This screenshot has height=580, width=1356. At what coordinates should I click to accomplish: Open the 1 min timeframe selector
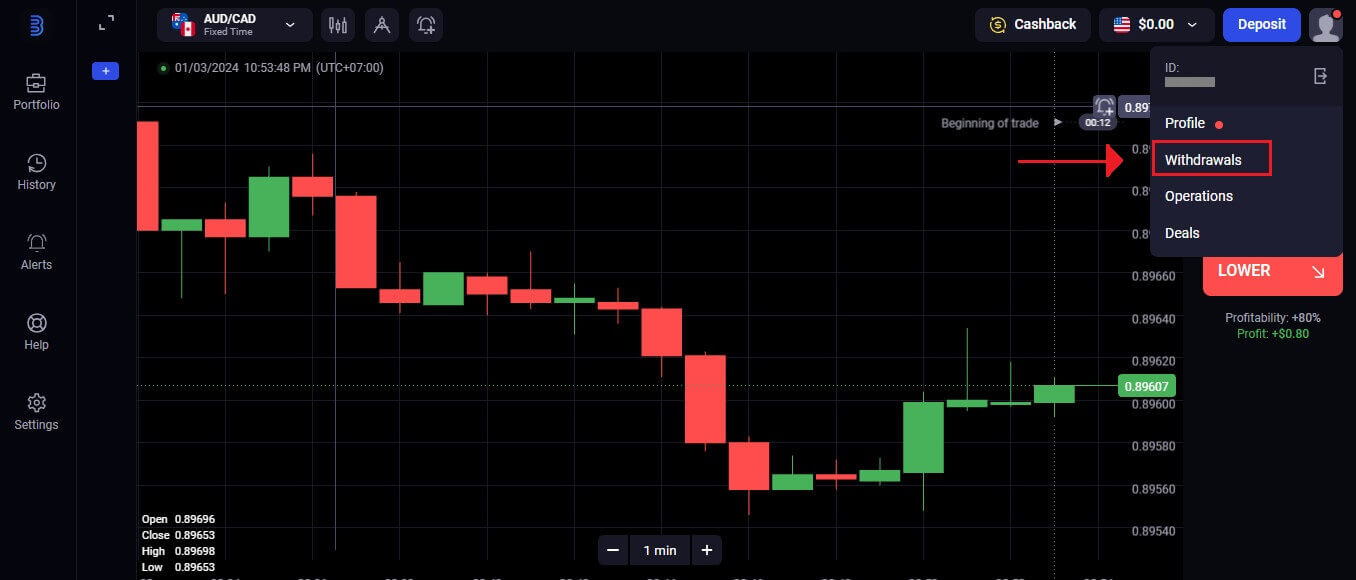pos(660,550)
